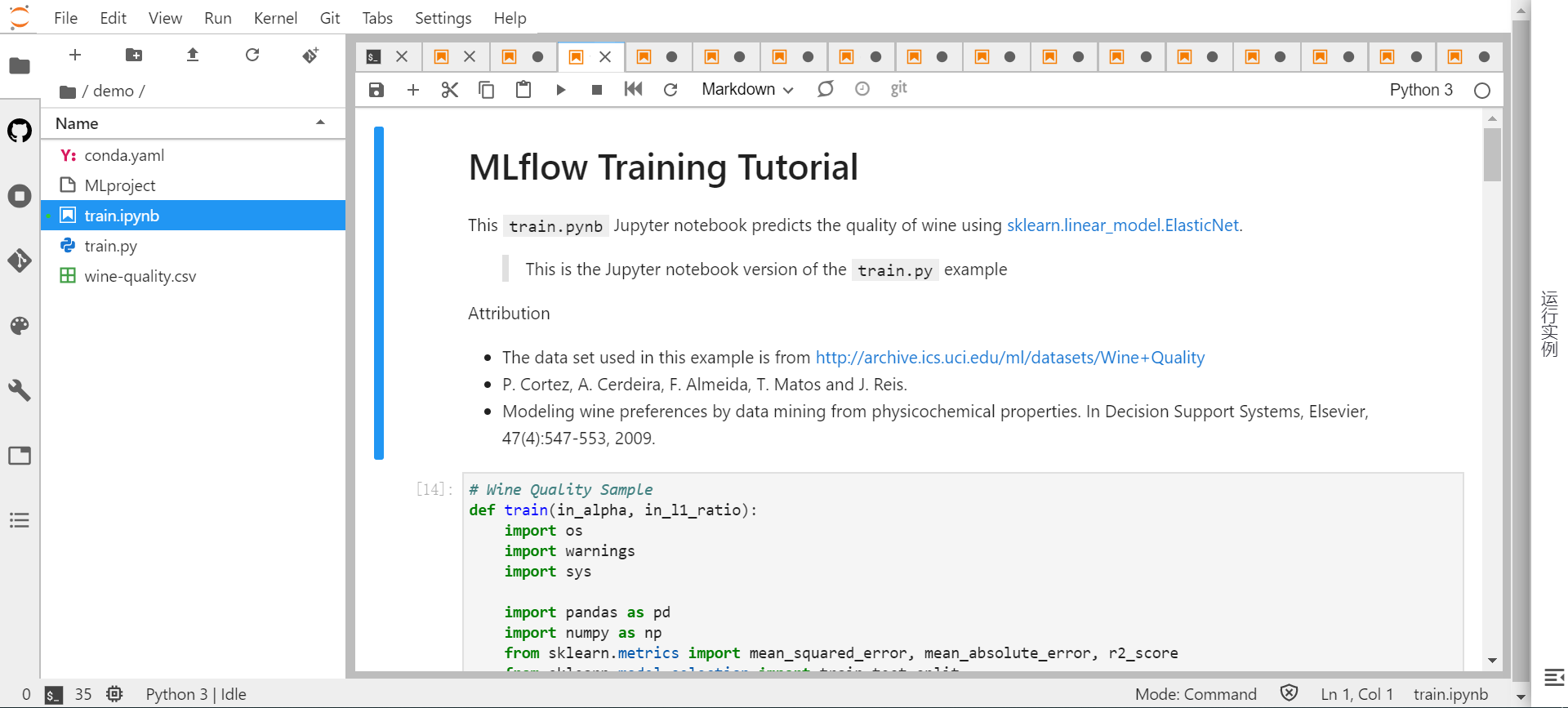Create a new folder in file browser

[134, 55]
